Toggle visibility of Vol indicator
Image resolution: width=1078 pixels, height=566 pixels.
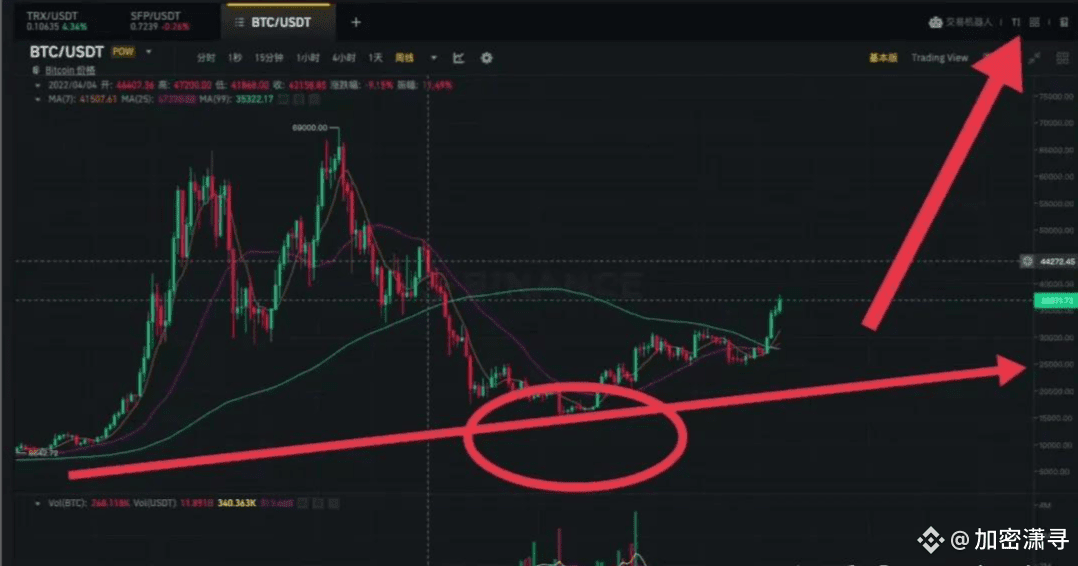303,503
